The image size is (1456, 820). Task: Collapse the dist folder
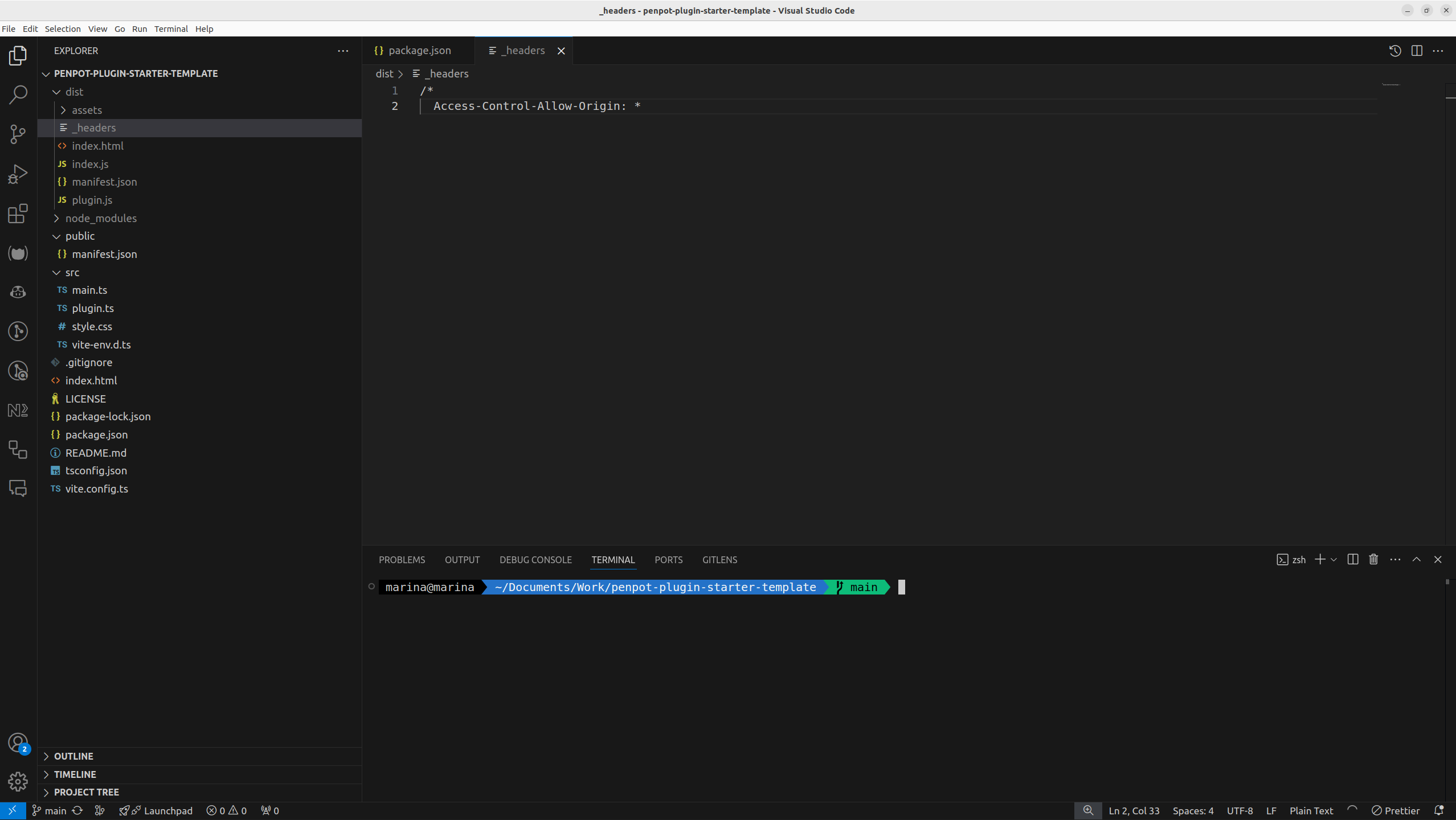click(x=74, y=92)
